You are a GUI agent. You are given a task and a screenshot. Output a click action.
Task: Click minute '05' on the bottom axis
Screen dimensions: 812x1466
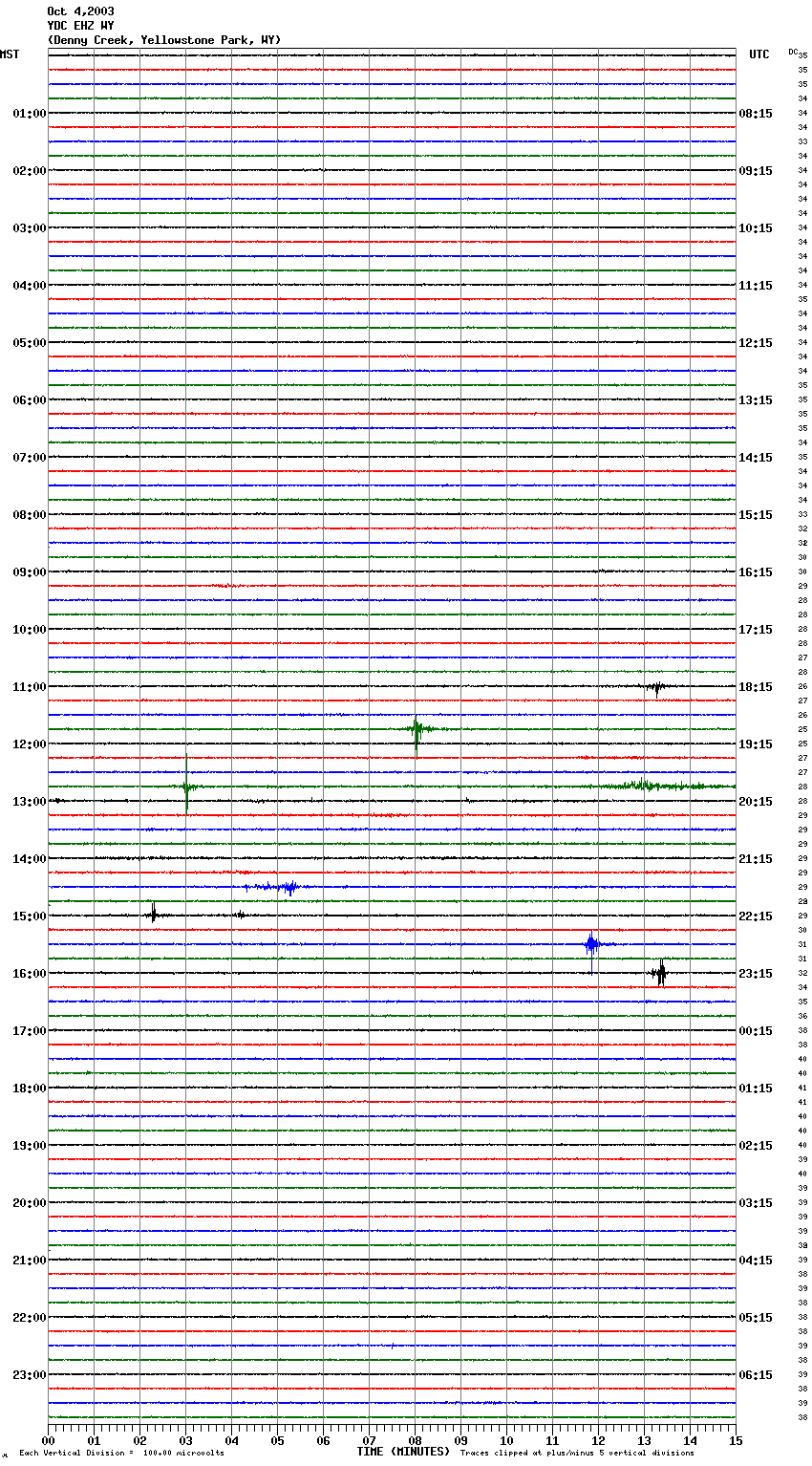[x=277, y=1440]
